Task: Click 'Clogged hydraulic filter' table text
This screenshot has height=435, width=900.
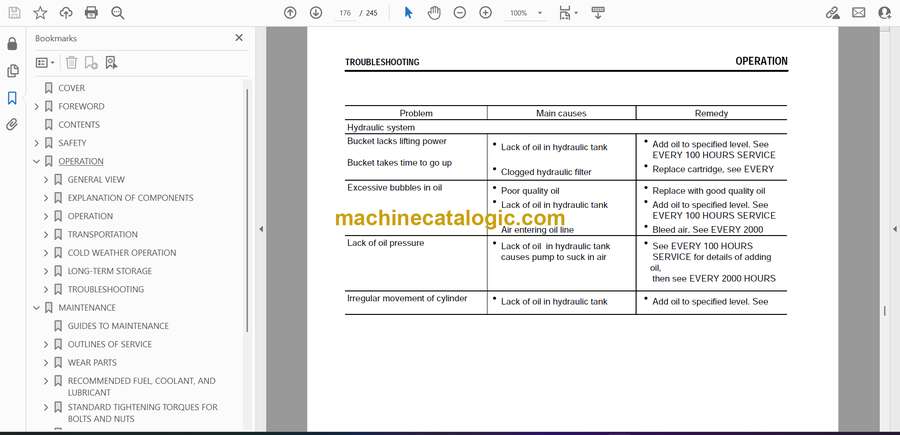Action: point(546,172)
